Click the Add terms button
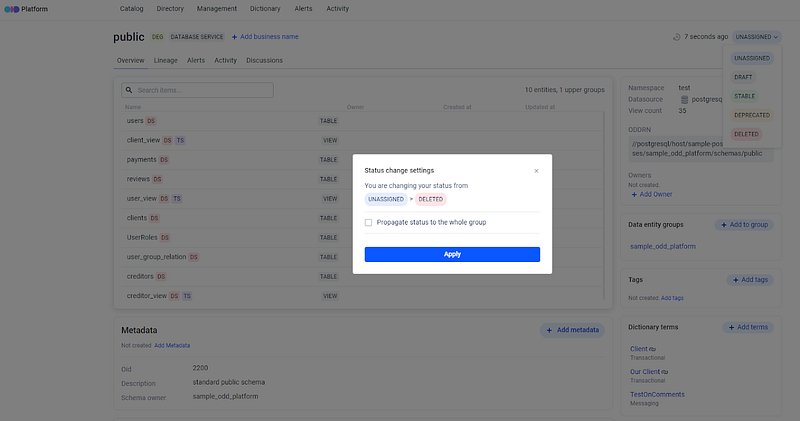This screenshot has height=421, width=800. [748, 327]
